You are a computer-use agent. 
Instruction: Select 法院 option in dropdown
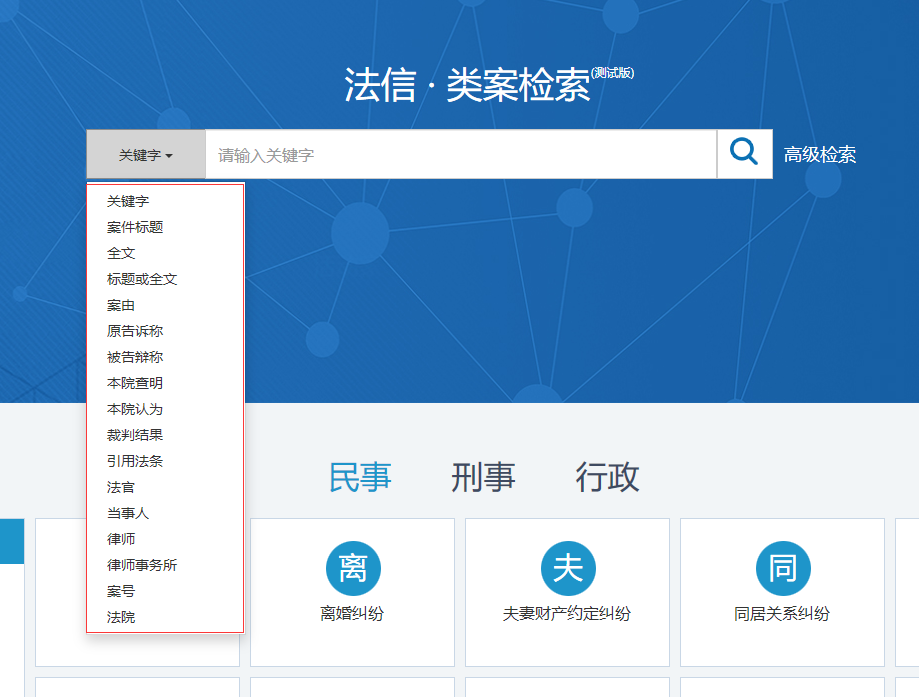coord(121,617)
